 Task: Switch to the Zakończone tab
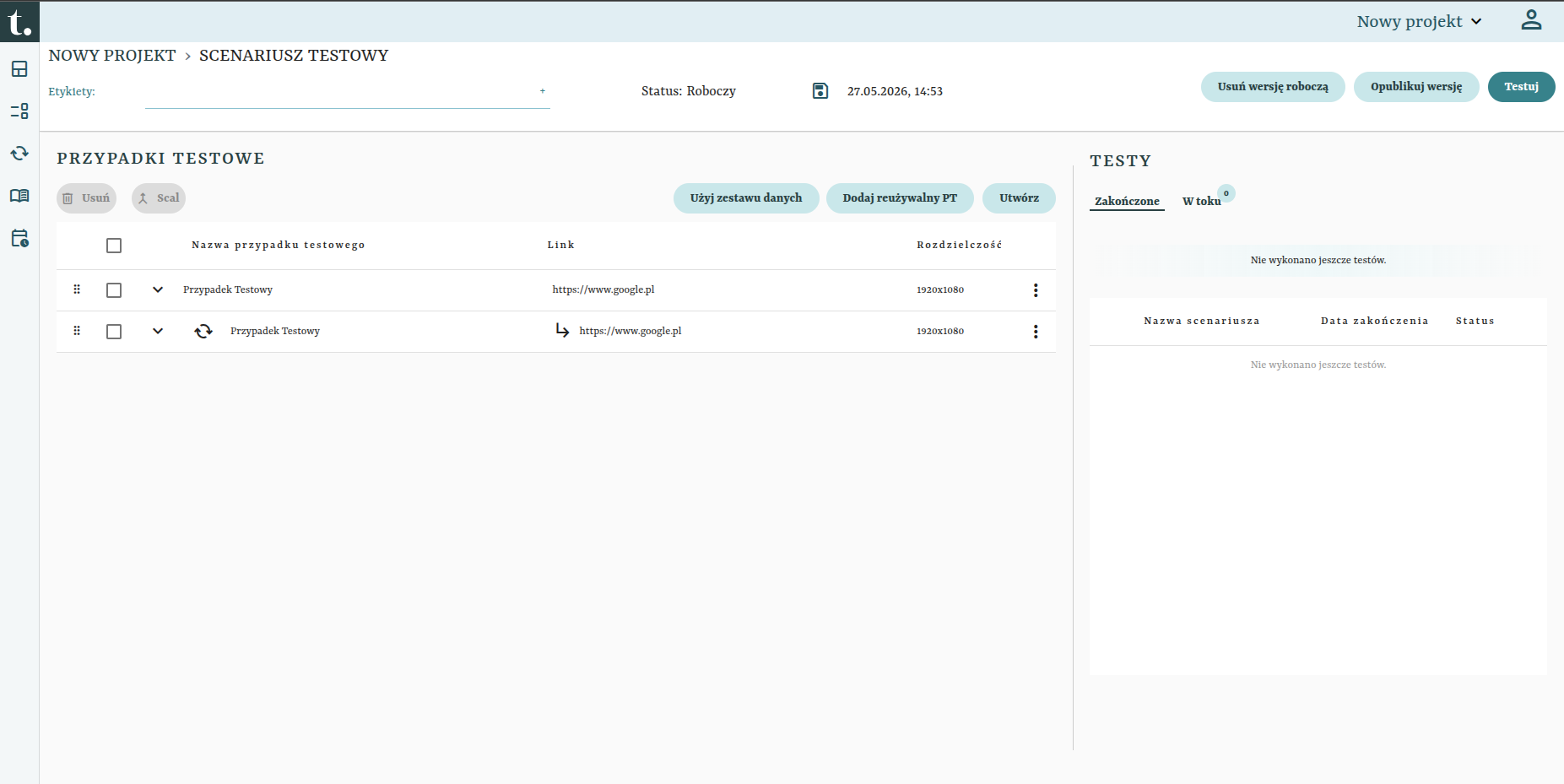pyautogui.click(x=1127, y=201)
